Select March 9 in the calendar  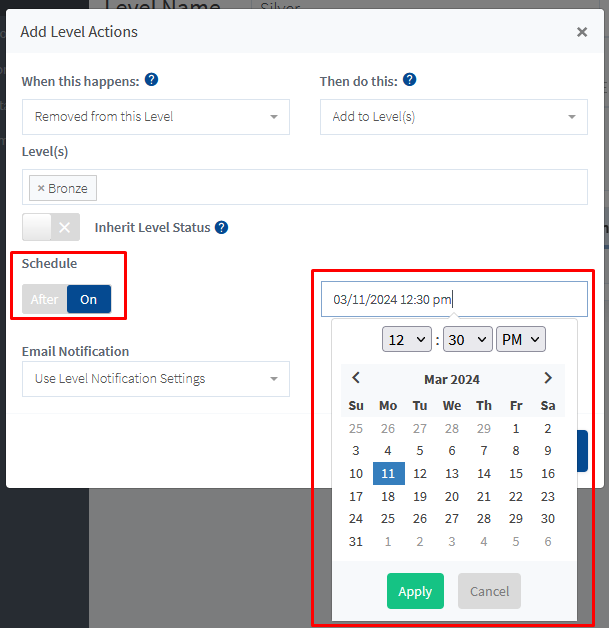point(548,451)
